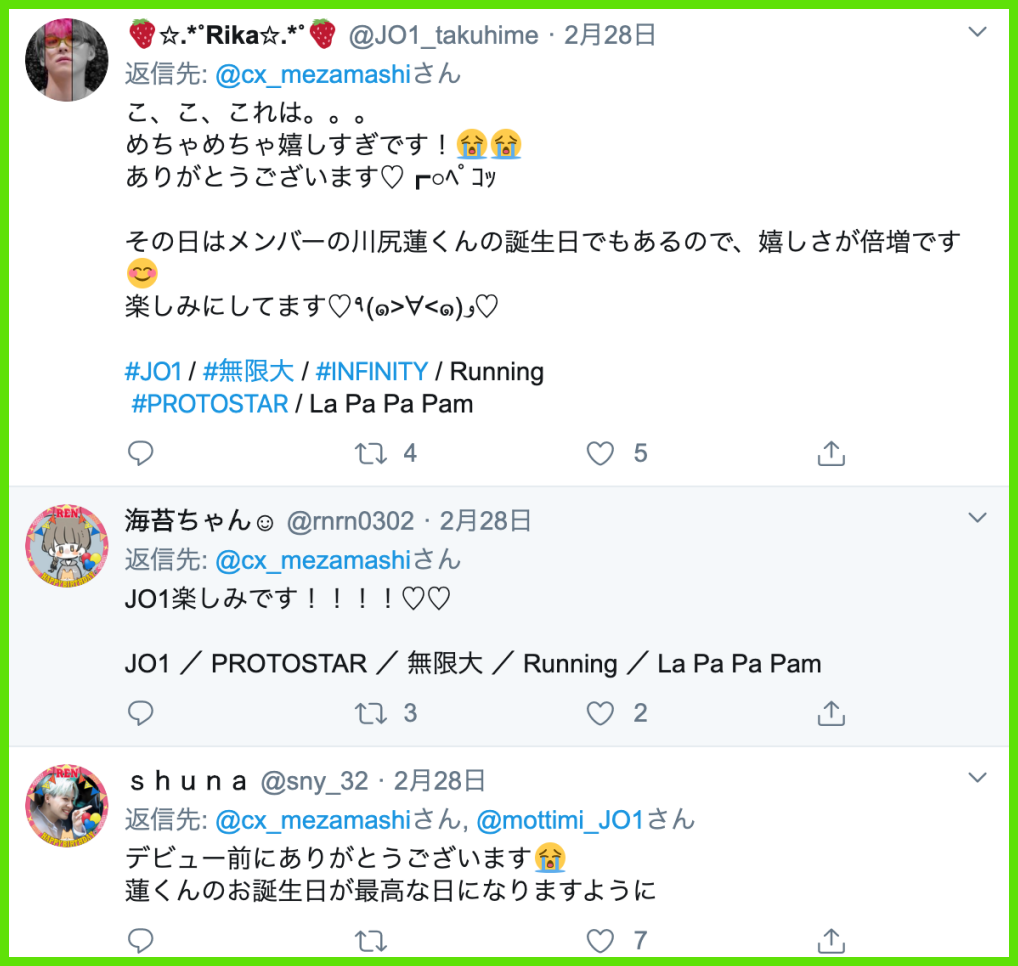Share Rika's tweet via share icon
1018x966 pixels.
point(831,453)
